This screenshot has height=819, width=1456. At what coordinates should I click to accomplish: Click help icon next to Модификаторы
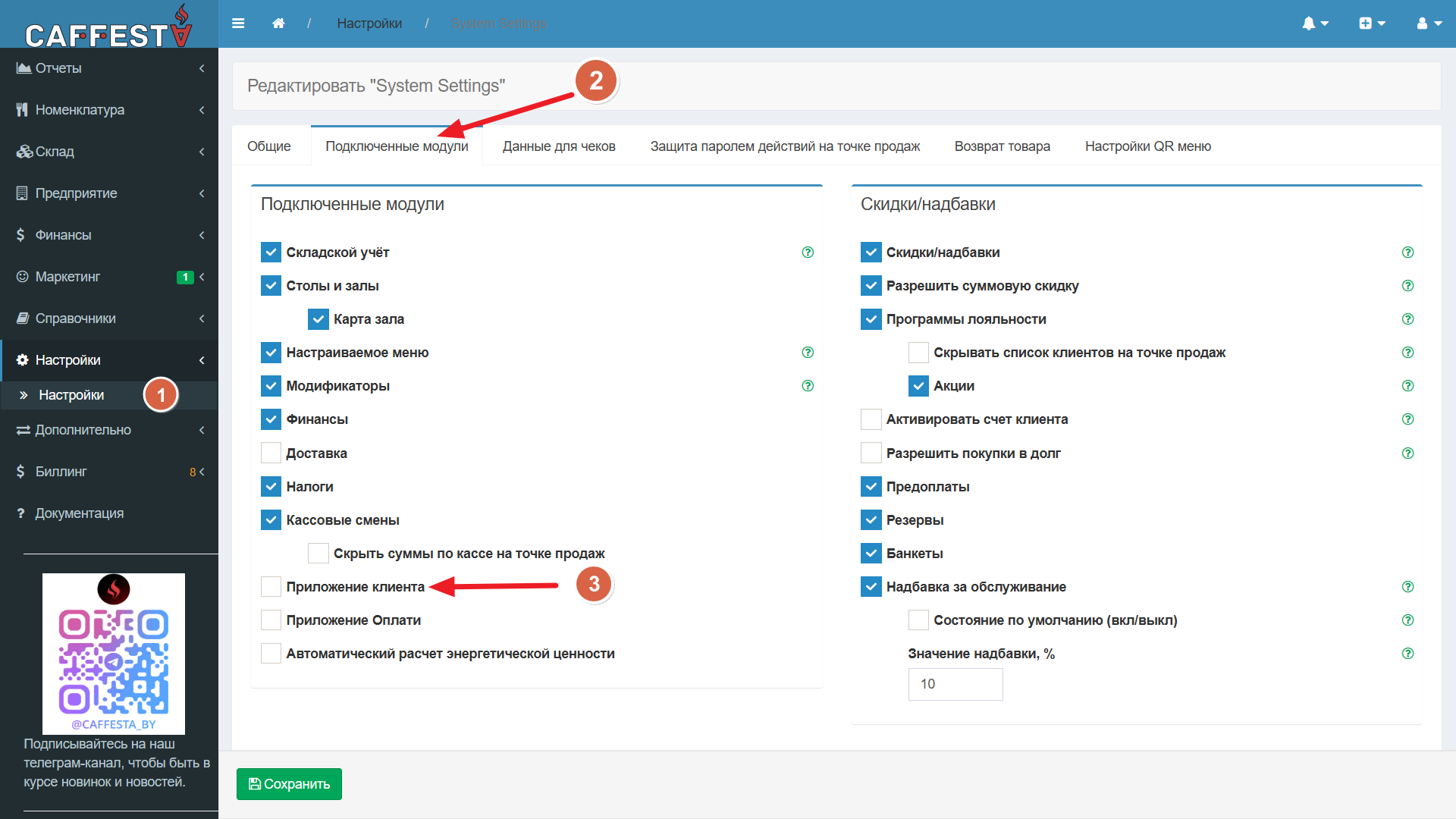pos(808,386)
